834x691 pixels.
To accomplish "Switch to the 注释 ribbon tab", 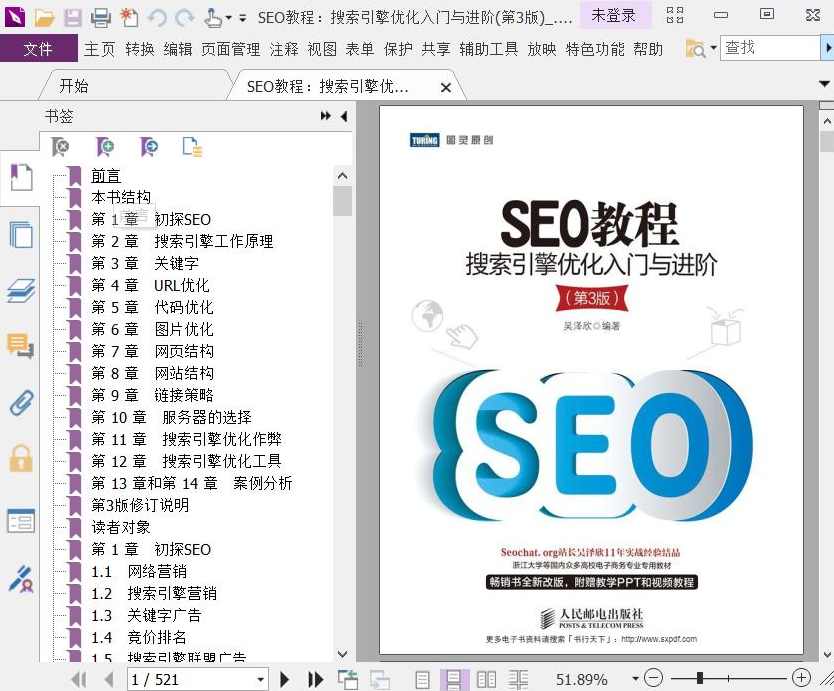I will (x=283, y=47).
